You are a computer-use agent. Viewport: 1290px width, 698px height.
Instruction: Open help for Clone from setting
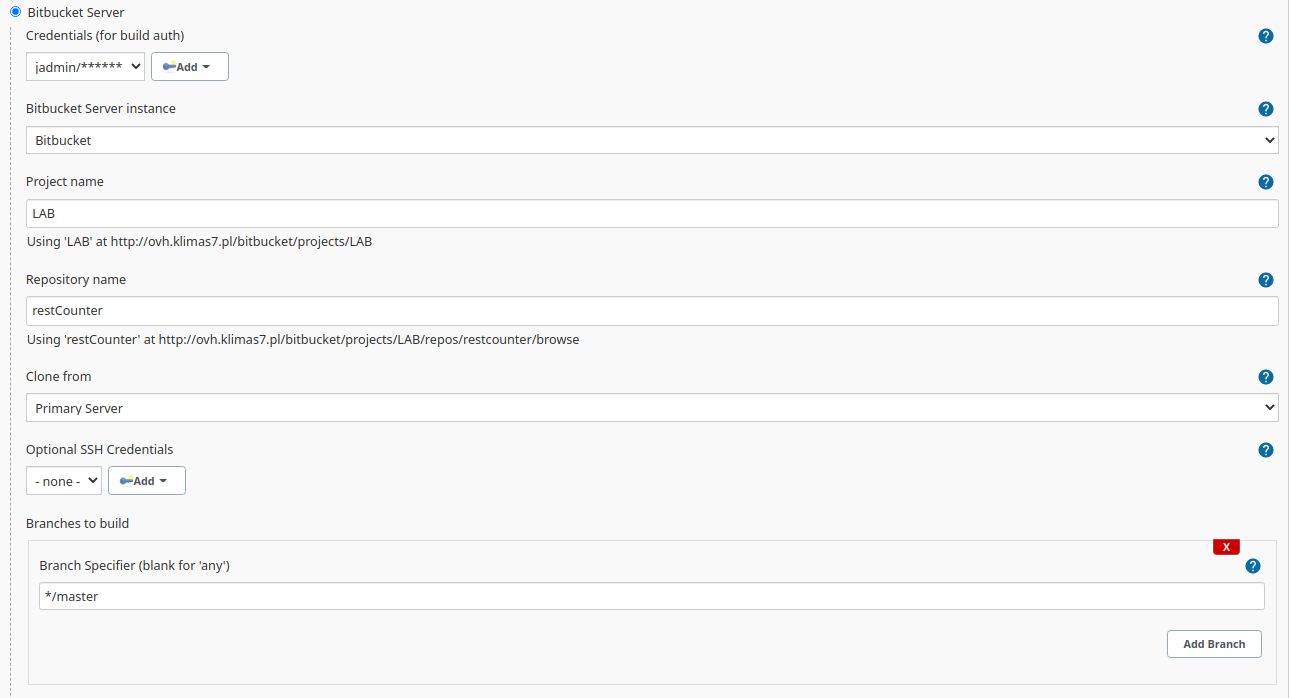pos(1265,377)
